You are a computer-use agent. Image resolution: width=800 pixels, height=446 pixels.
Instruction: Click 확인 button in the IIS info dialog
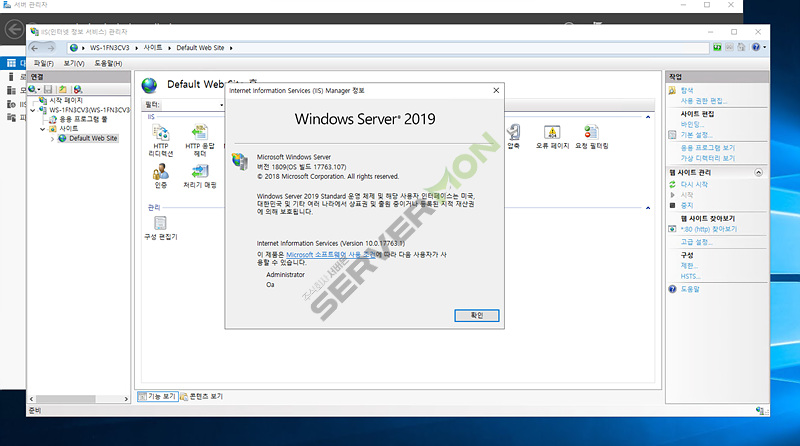point(477,315)
